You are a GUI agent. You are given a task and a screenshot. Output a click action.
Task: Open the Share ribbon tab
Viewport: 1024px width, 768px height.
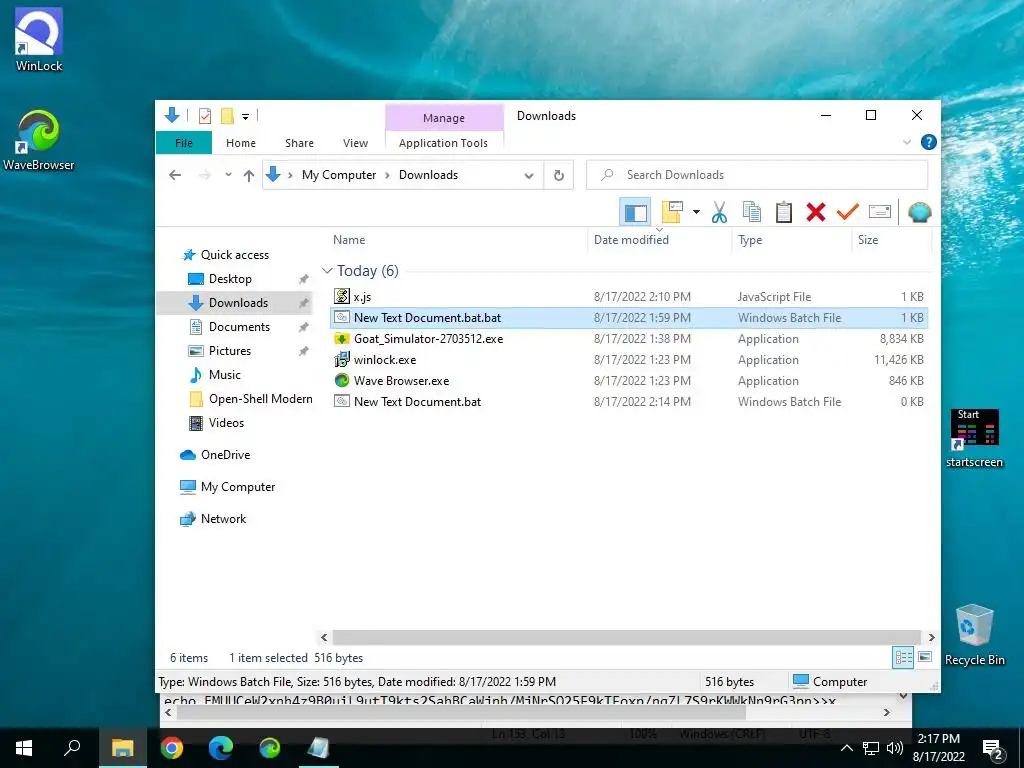pos(299,143)
